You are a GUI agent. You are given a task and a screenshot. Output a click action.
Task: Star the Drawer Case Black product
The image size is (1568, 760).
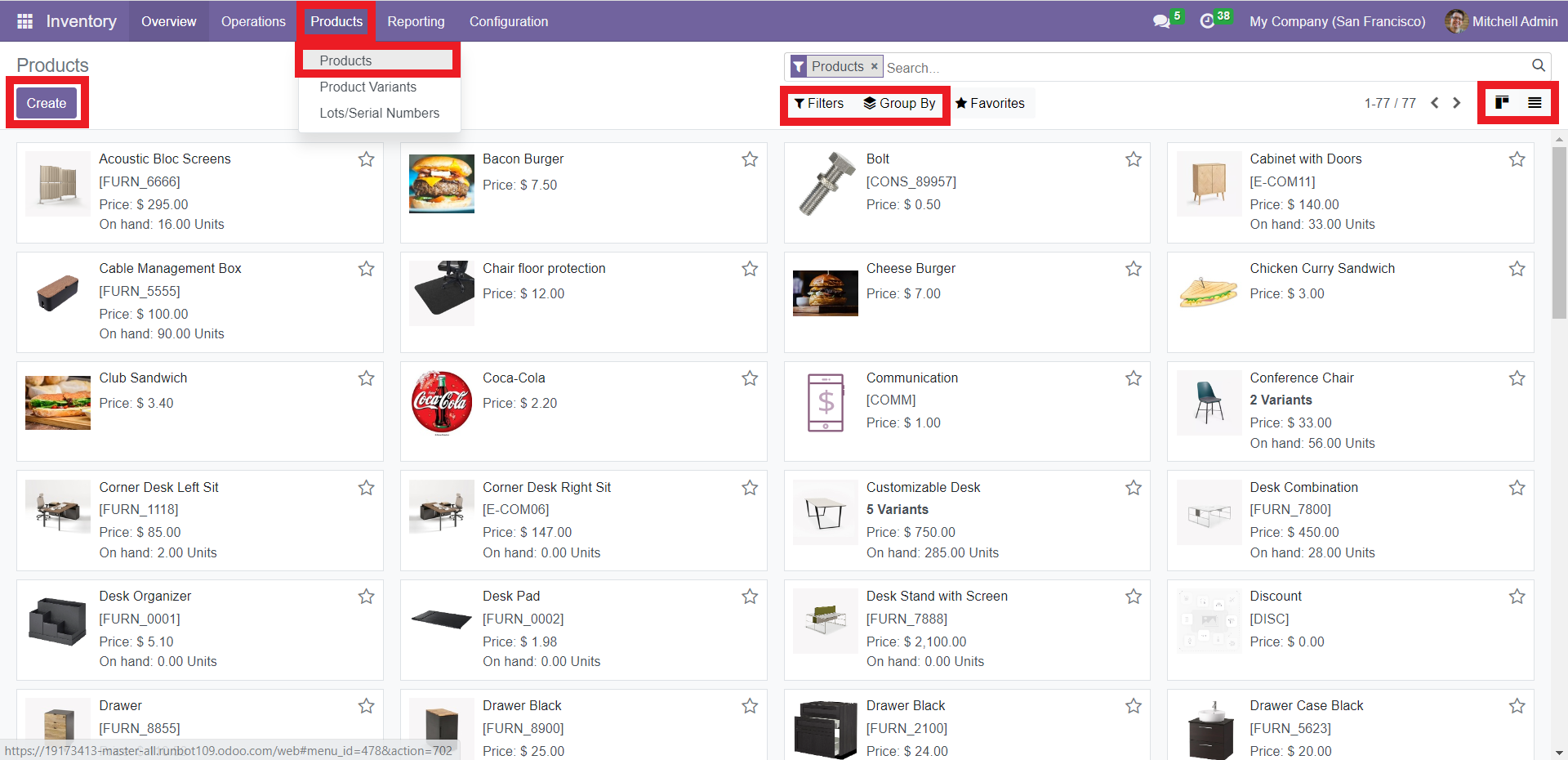click(1517, 706)
